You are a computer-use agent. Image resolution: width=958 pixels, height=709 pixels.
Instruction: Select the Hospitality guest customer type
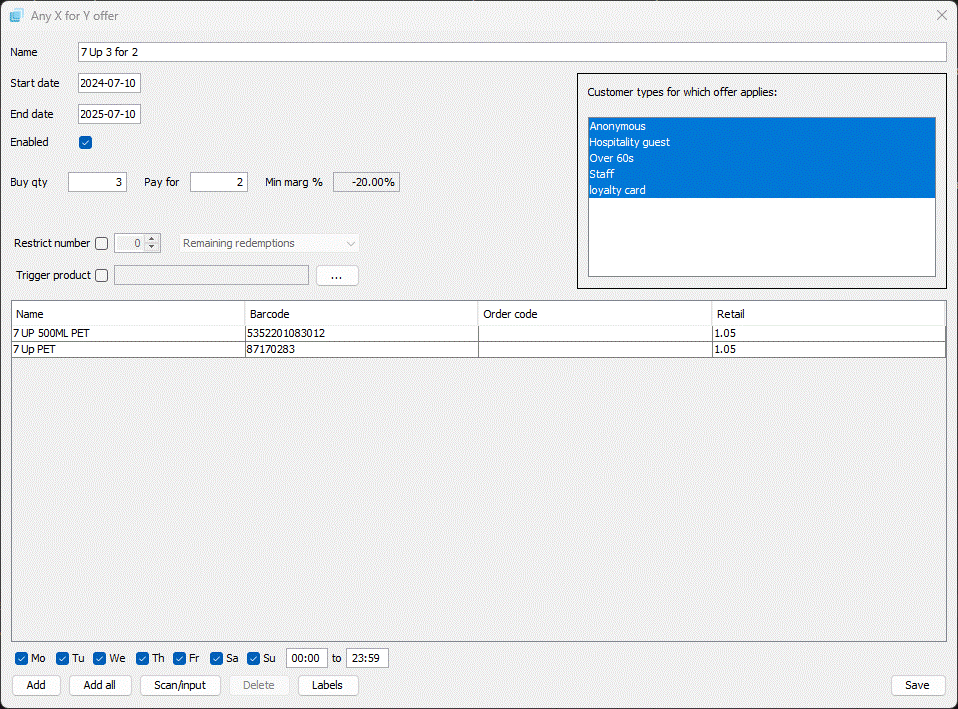[x=761, y=142]
